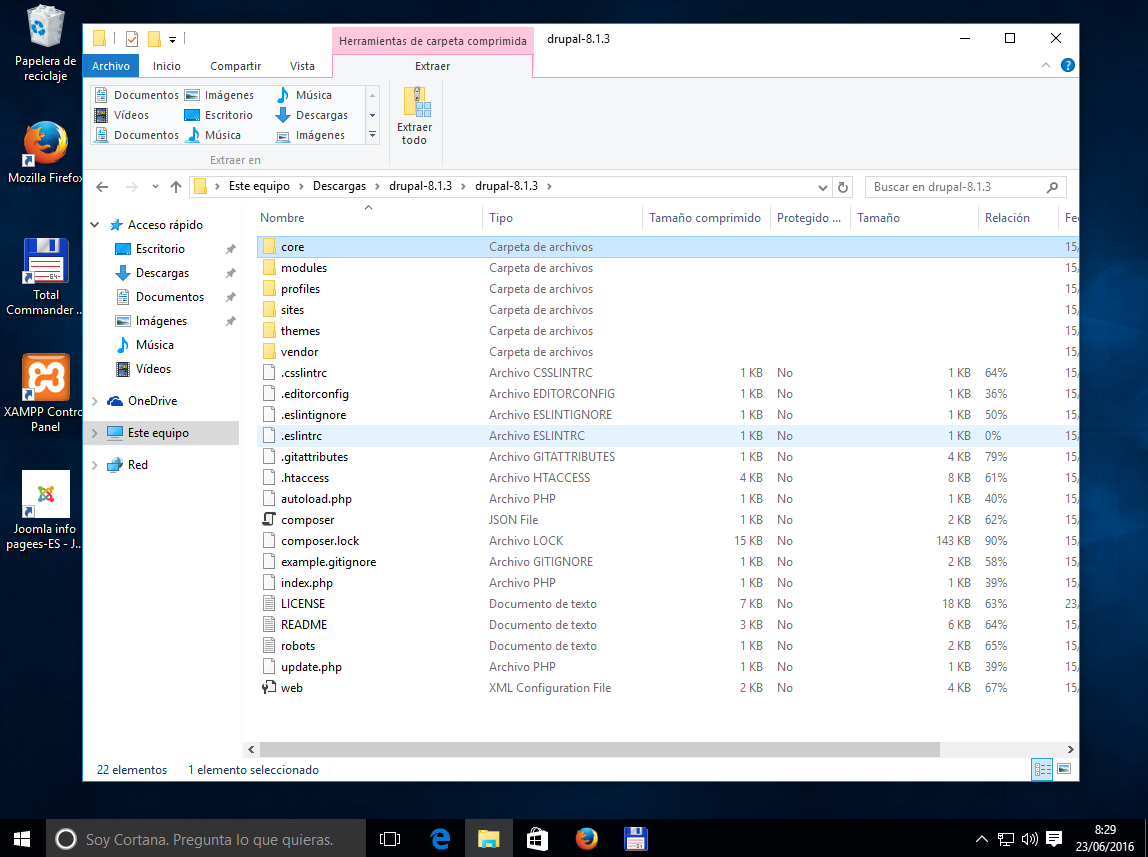Expand the Extraer en destinations gallery
This screenshot has height=857, width=1148.
click(372, 135)
